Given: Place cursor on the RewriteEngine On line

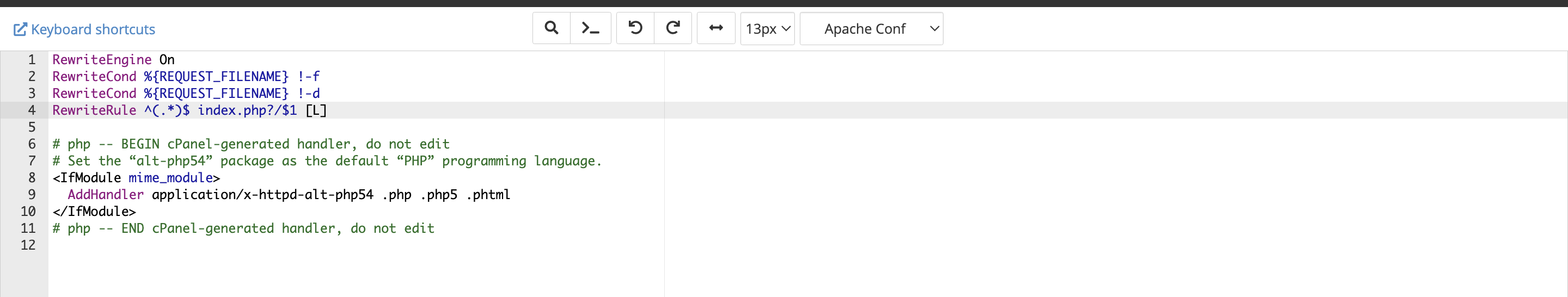Looking at the screenshot, I should point(113,60).
